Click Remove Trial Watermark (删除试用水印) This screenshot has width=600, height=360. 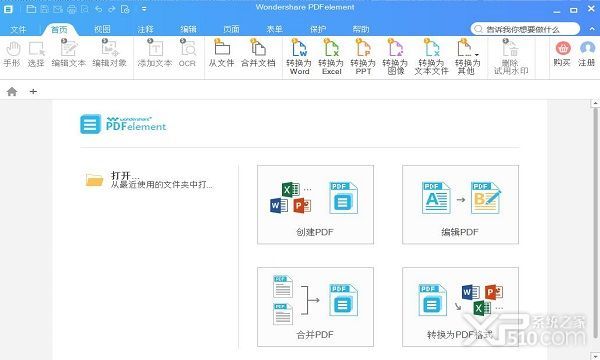(x=511, y=57)
